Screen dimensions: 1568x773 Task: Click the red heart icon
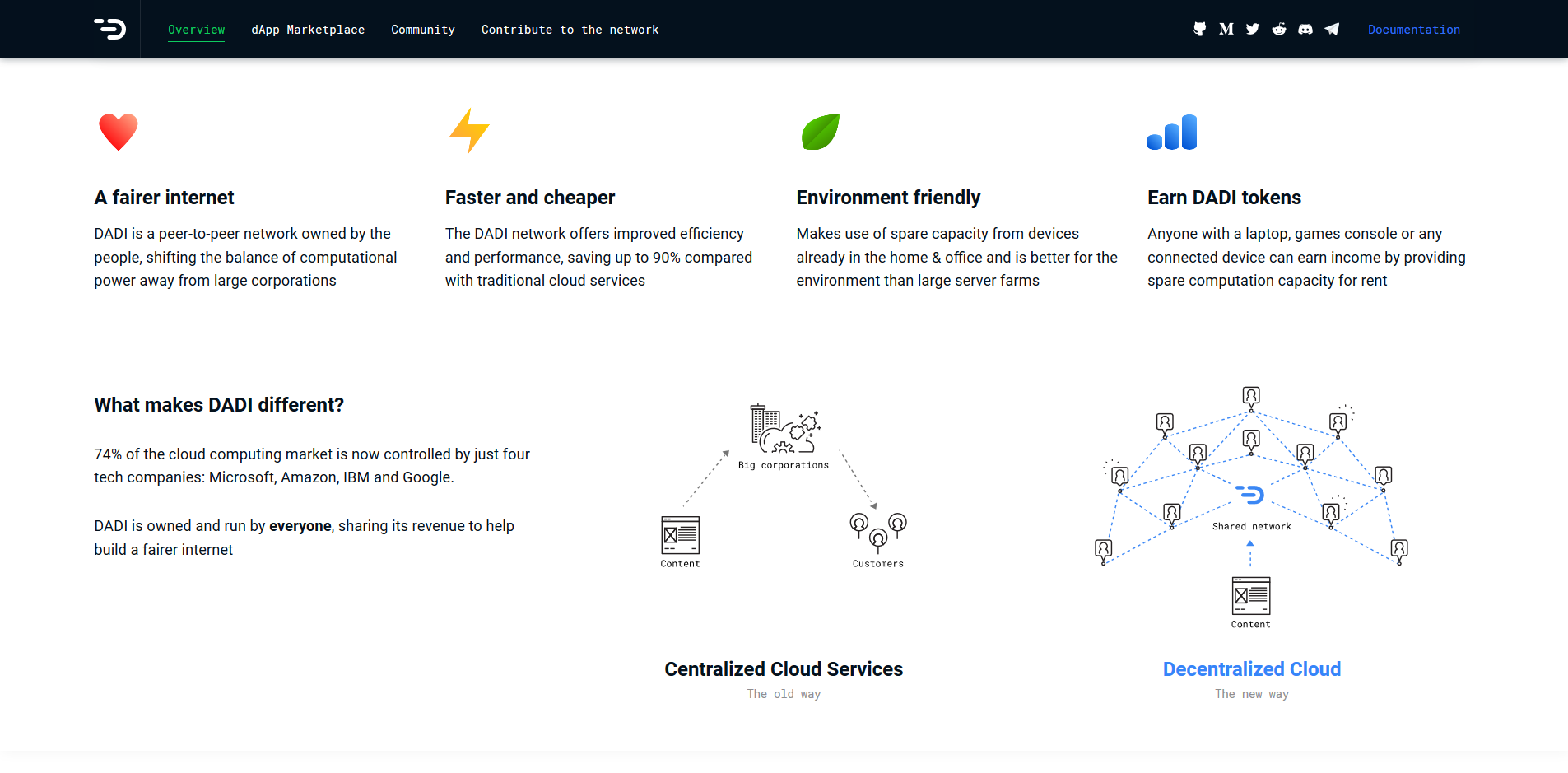(x=119, y=132)
